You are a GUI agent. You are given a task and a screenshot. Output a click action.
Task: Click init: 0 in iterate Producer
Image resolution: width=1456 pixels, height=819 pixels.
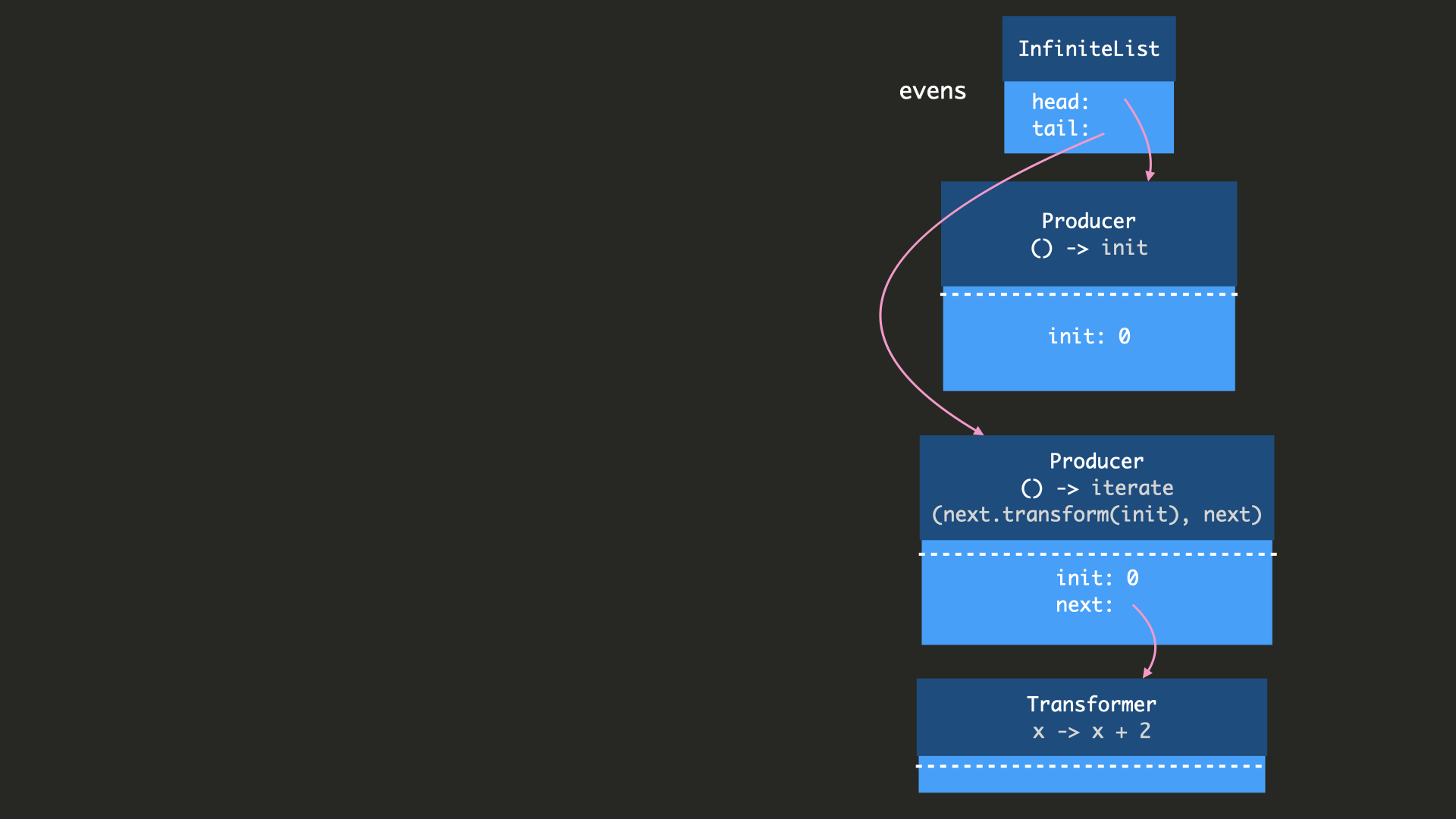1097,578
